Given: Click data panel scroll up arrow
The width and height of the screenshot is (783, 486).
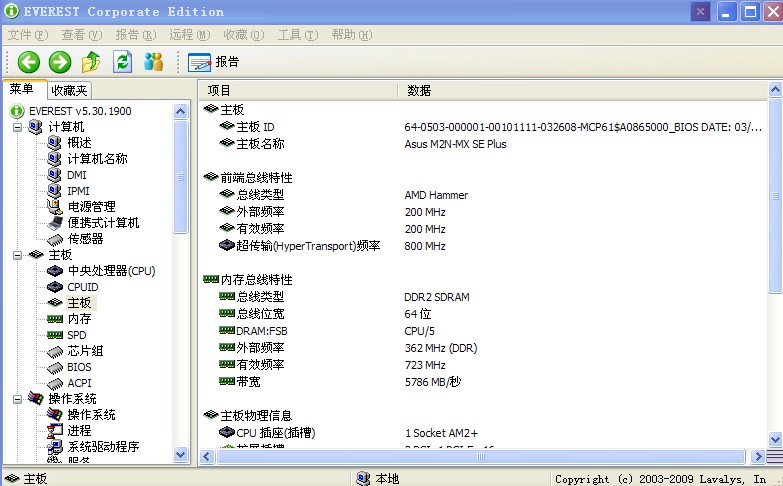Looking at the screenshot, I should point(775,90).
